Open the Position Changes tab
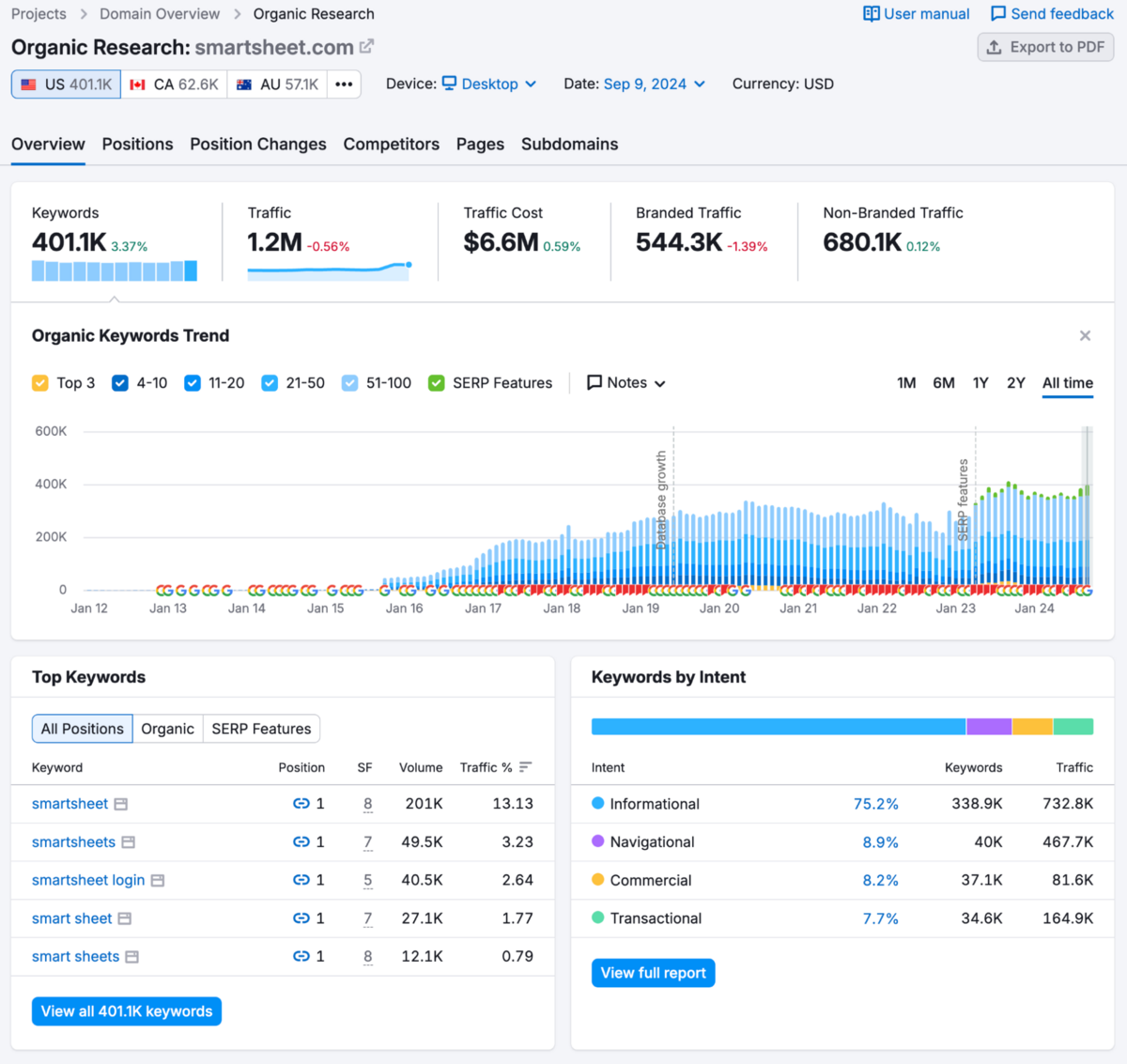The width and height of the screenshot is (1127, 1064). (258, 145)
